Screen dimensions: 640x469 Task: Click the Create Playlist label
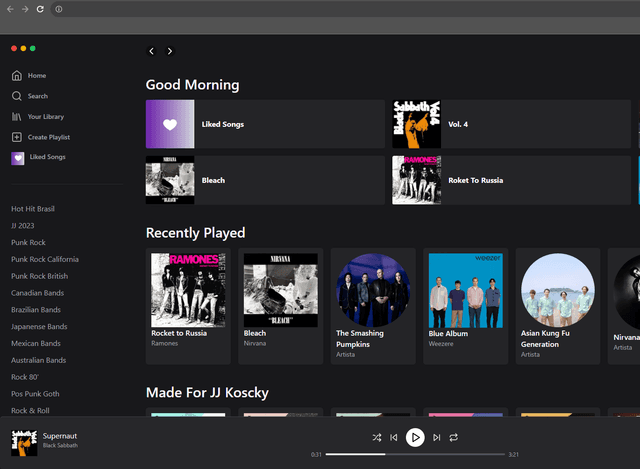click(49, 137)
